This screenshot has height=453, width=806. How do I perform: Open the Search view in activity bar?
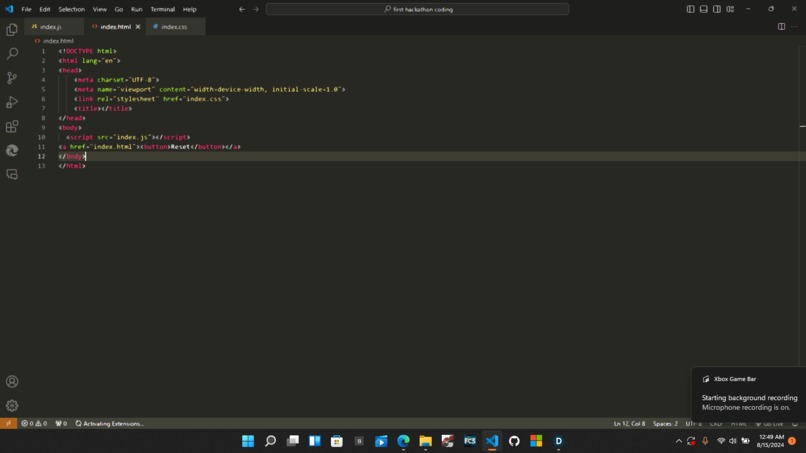coord(12,53)
